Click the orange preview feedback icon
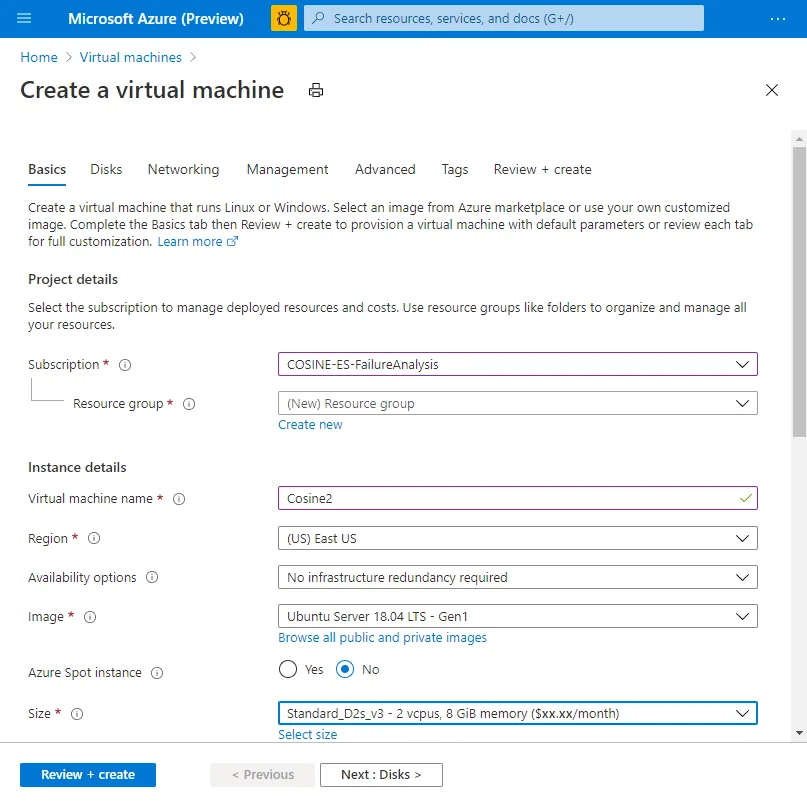The height and width of the screenshot is (810, 807). 284,17
